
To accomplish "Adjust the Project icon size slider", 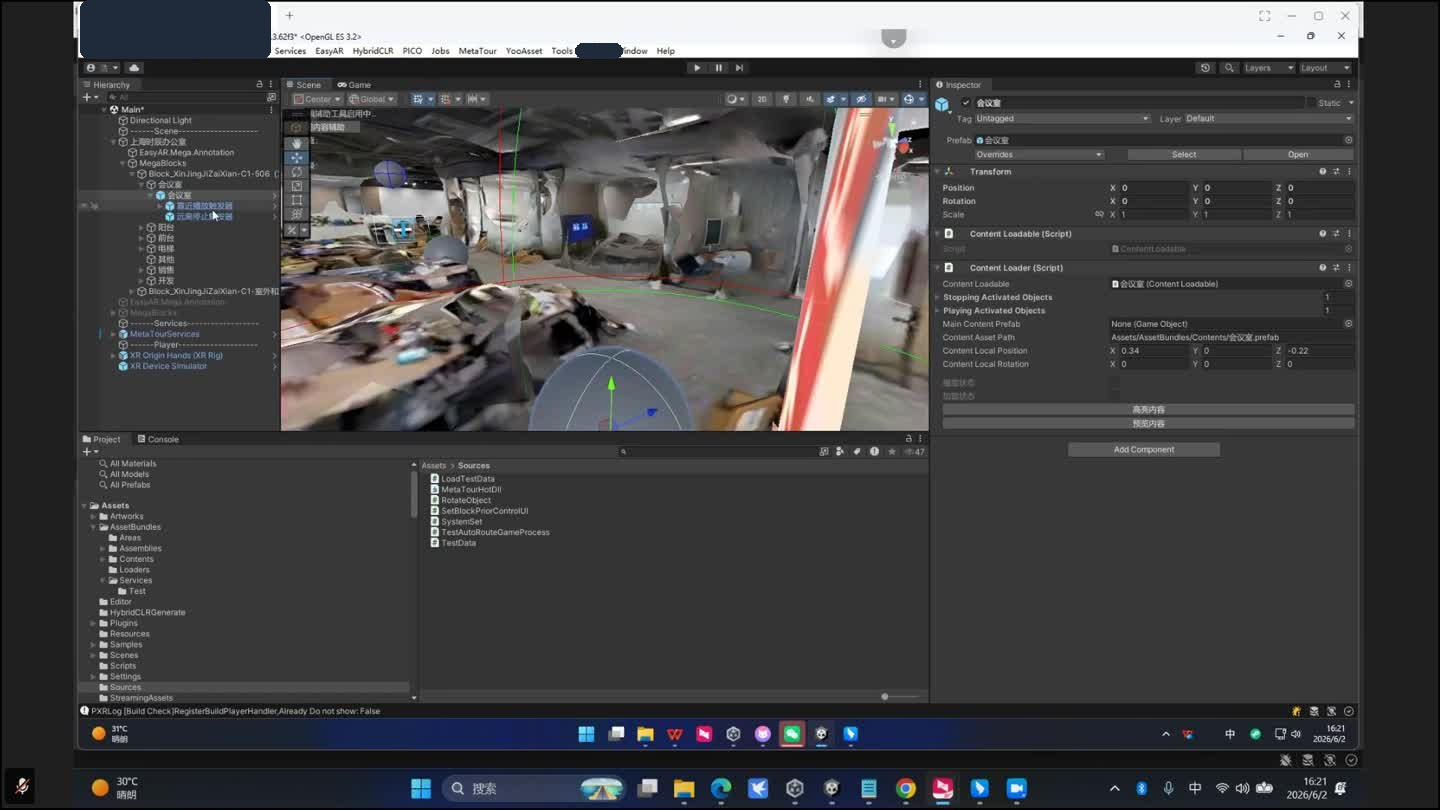I will tap(885, 696).
